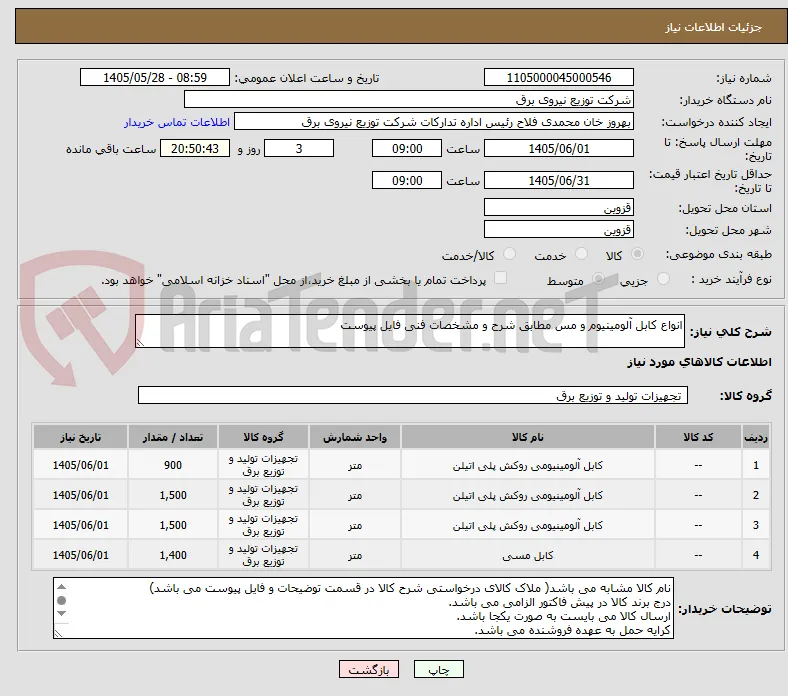Click the price validity hour 09:00 field
788x696 pixels.
tap(407, 180)
